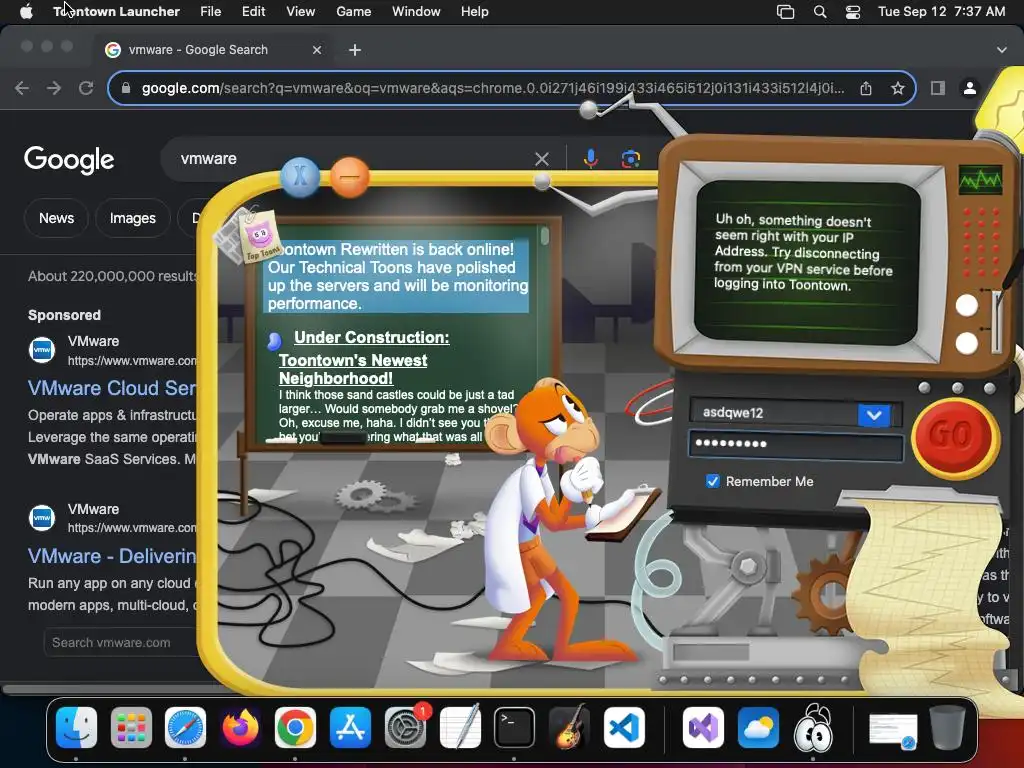The height and width of the screenshot is (768, 1024).
Task: Toggle Chrome's side panel
Action: [x=938, y=88]
